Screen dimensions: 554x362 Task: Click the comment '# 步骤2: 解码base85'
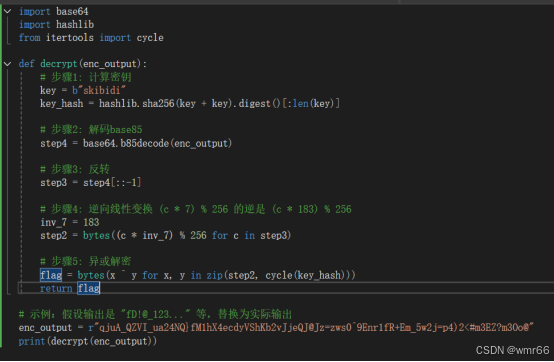(91, 130)
